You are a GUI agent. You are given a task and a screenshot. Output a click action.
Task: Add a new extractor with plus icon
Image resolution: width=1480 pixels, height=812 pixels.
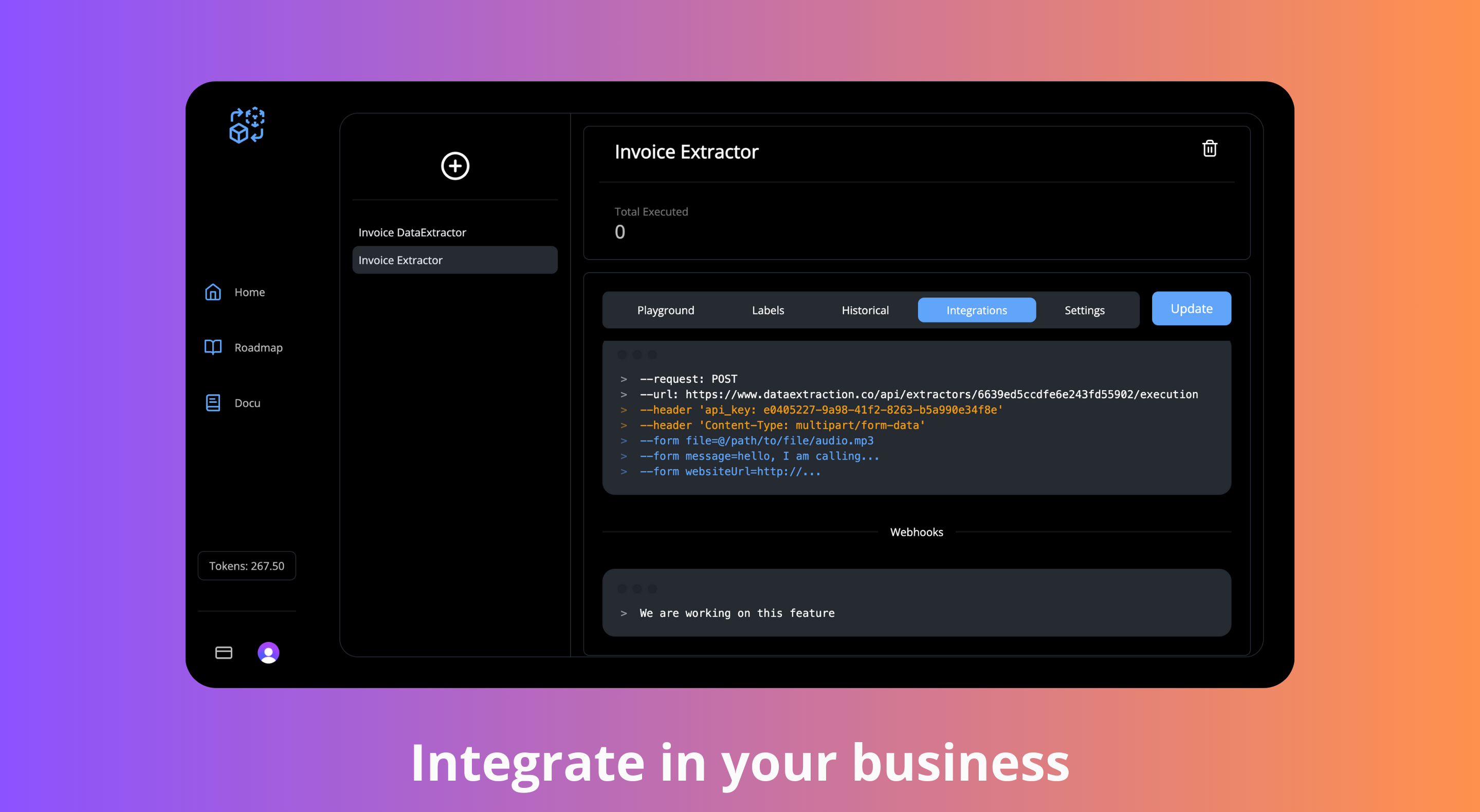pos(455,166)
